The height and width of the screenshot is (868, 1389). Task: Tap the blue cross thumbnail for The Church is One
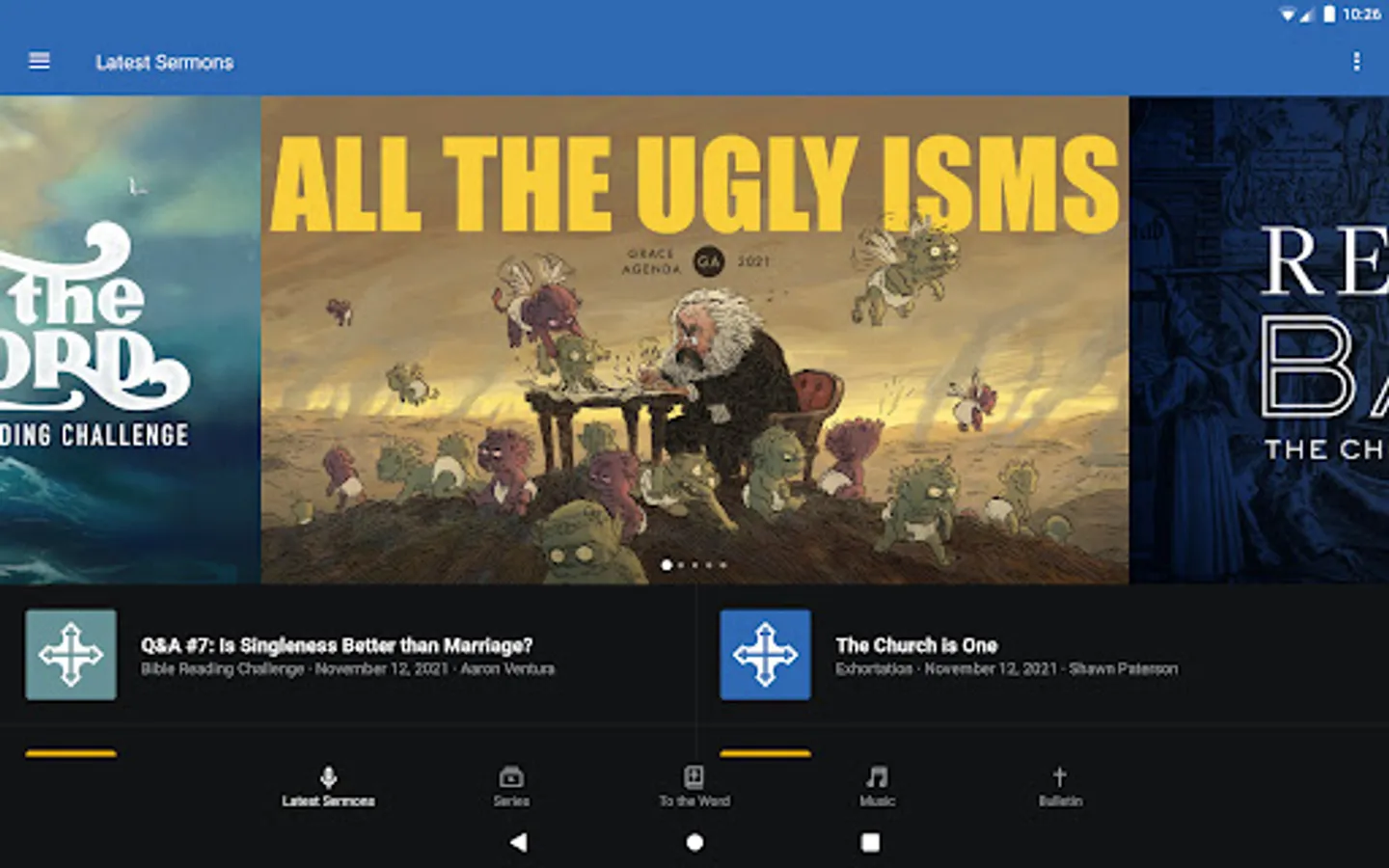765,655
